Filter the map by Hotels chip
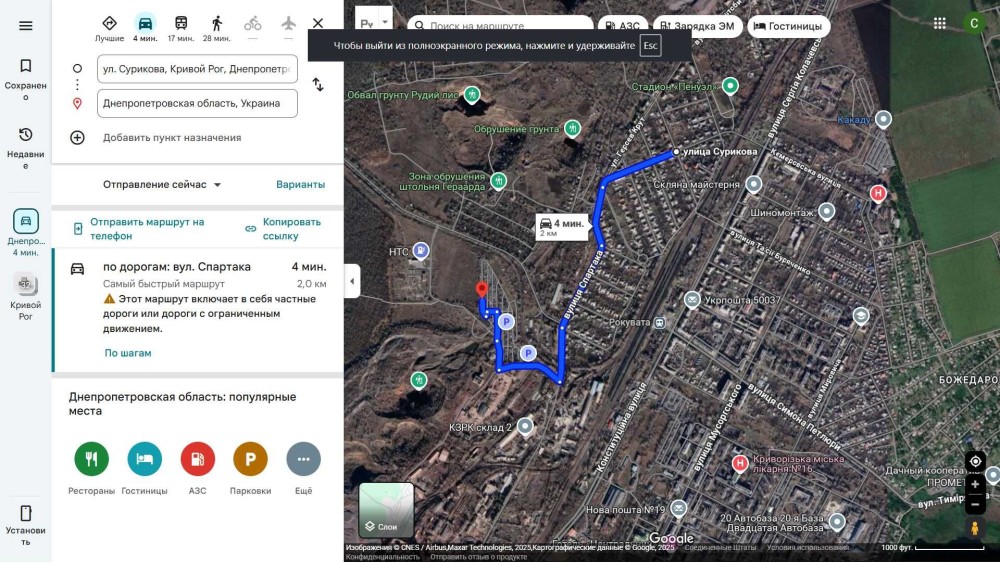This screenshot has width=1000, height=563. tap(788, 26)
